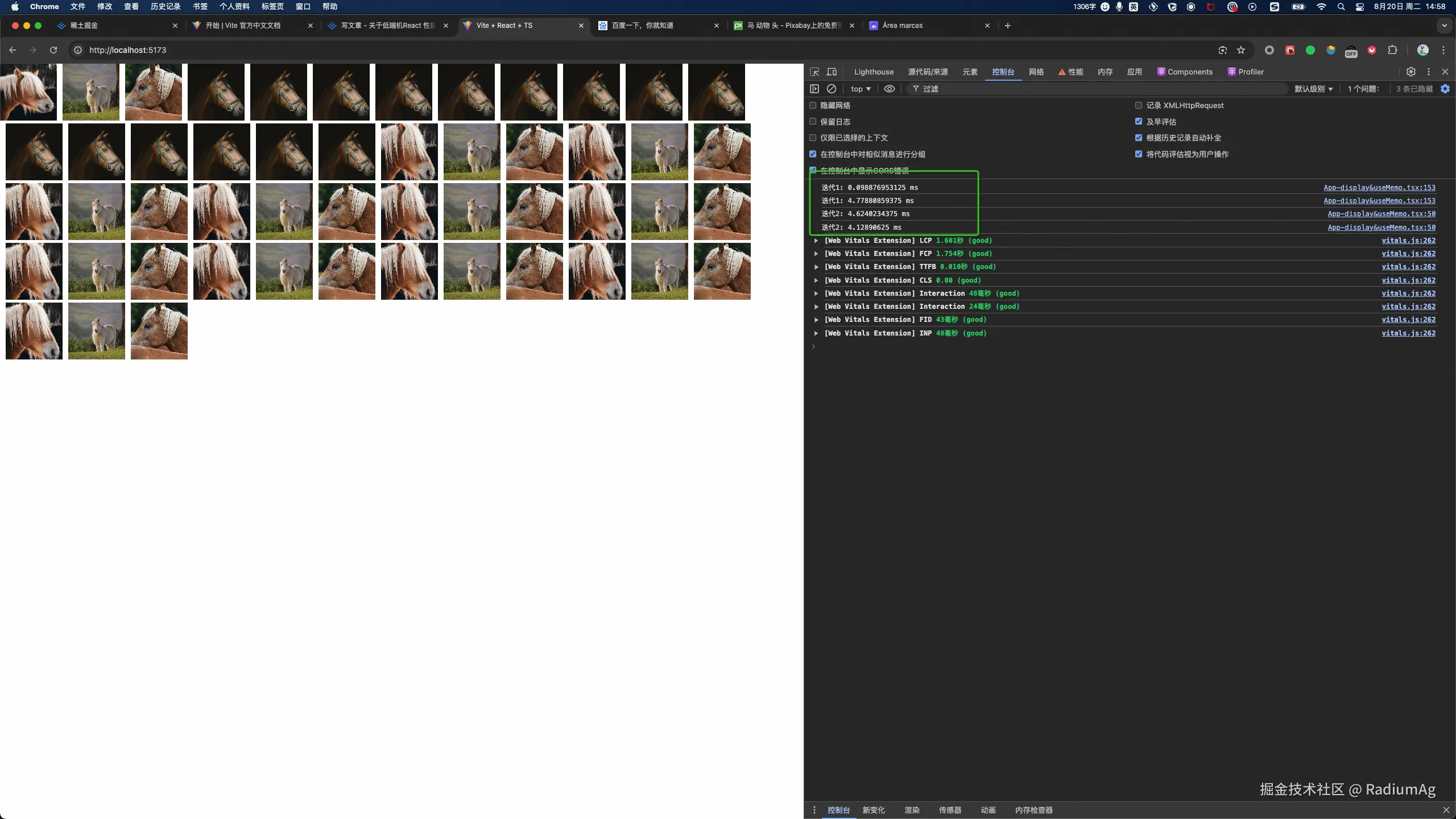The height and width of the screenshot is (819, 1456).
Task: Open the Lighthouse tab
Action: pyautogui.click(x=874, y=72)
